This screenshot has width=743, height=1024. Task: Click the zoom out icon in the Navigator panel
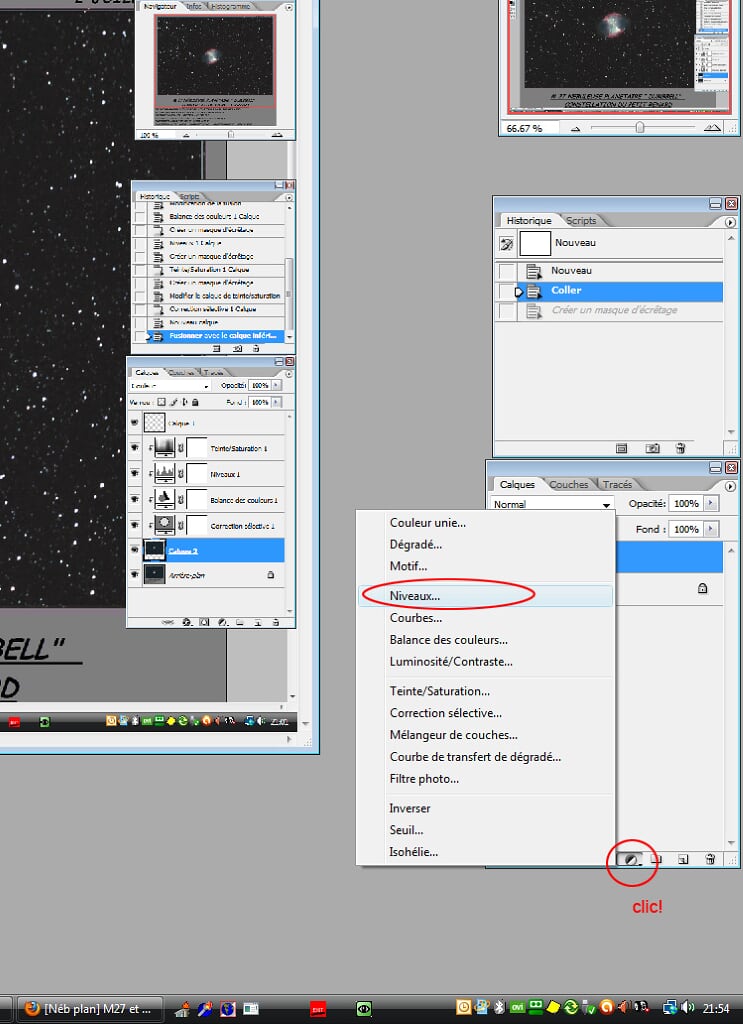click(575, 129)
